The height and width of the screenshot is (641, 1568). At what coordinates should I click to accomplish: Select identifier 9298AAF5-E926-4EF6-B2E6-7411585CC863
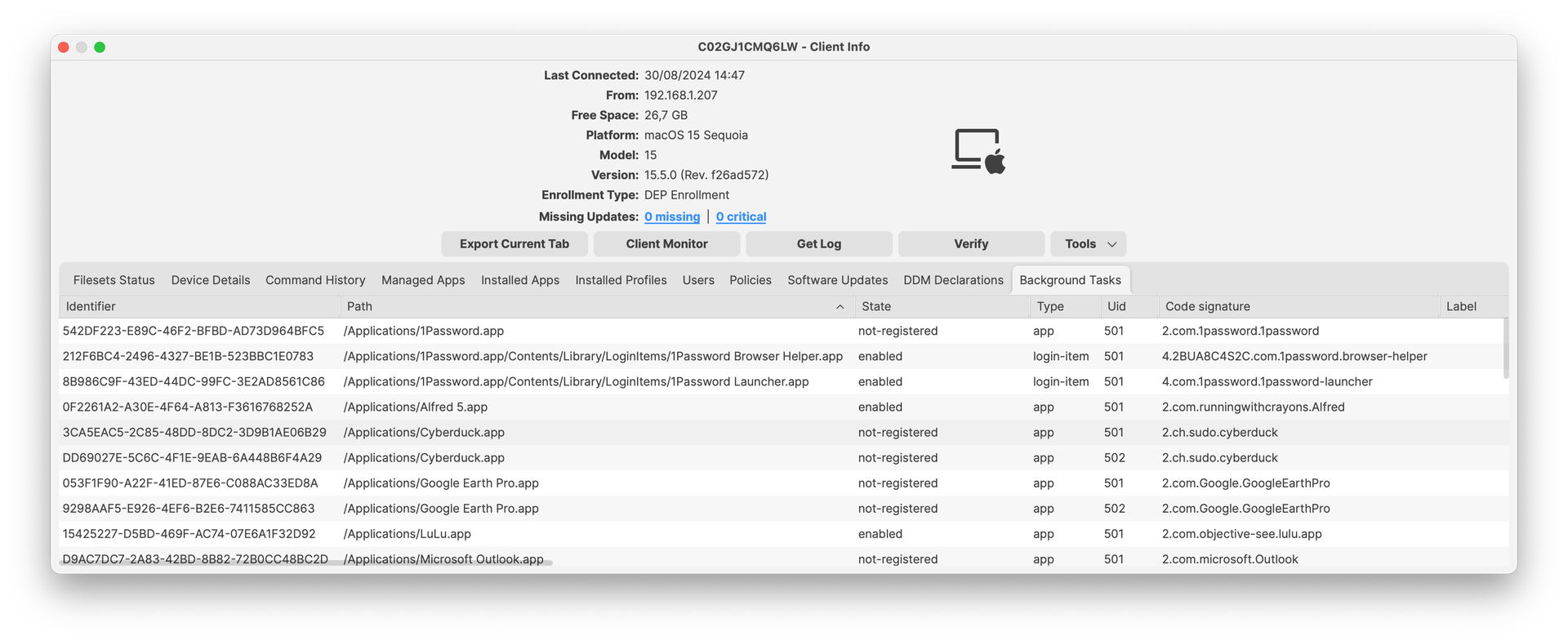point(189,508)
